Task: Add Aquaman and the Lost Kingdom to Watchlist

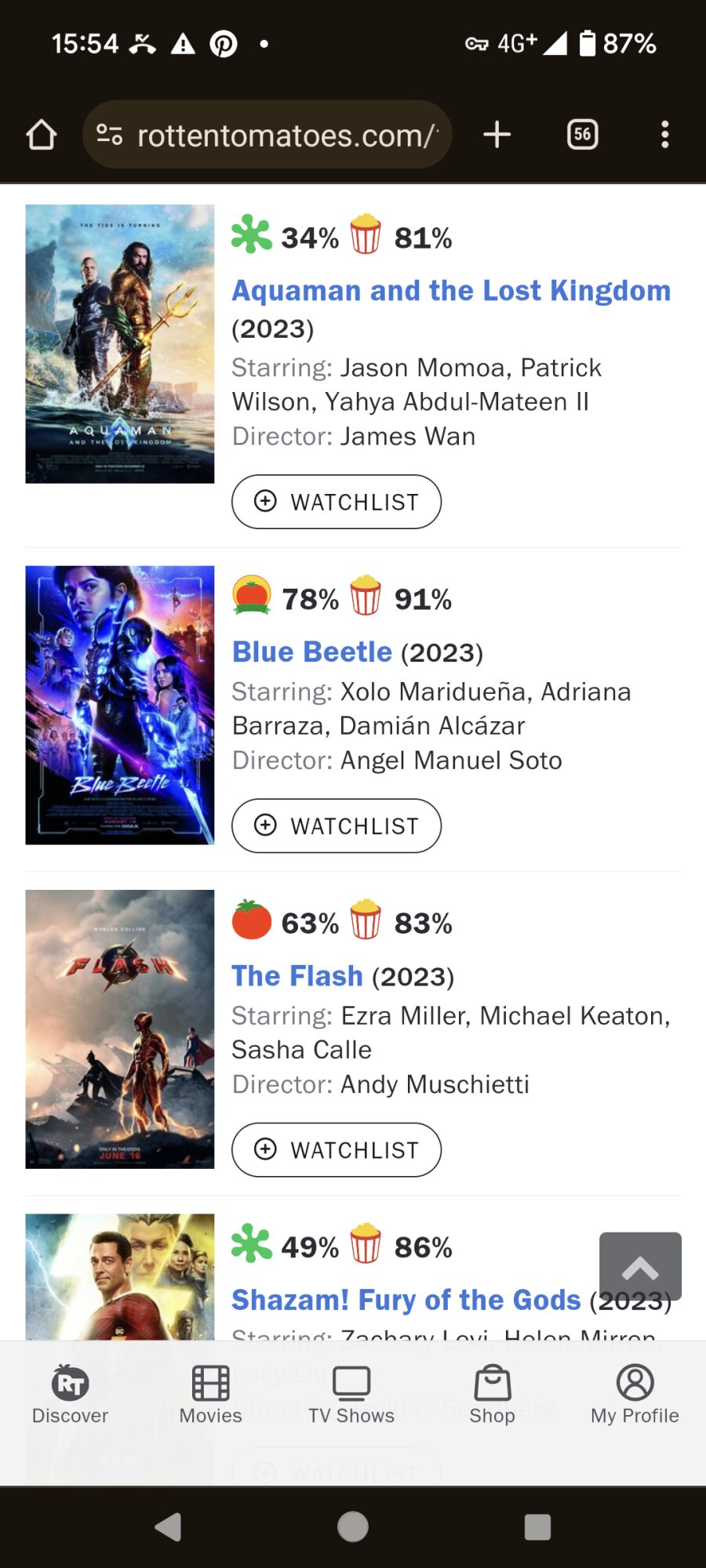Action: tap(337, 502)
